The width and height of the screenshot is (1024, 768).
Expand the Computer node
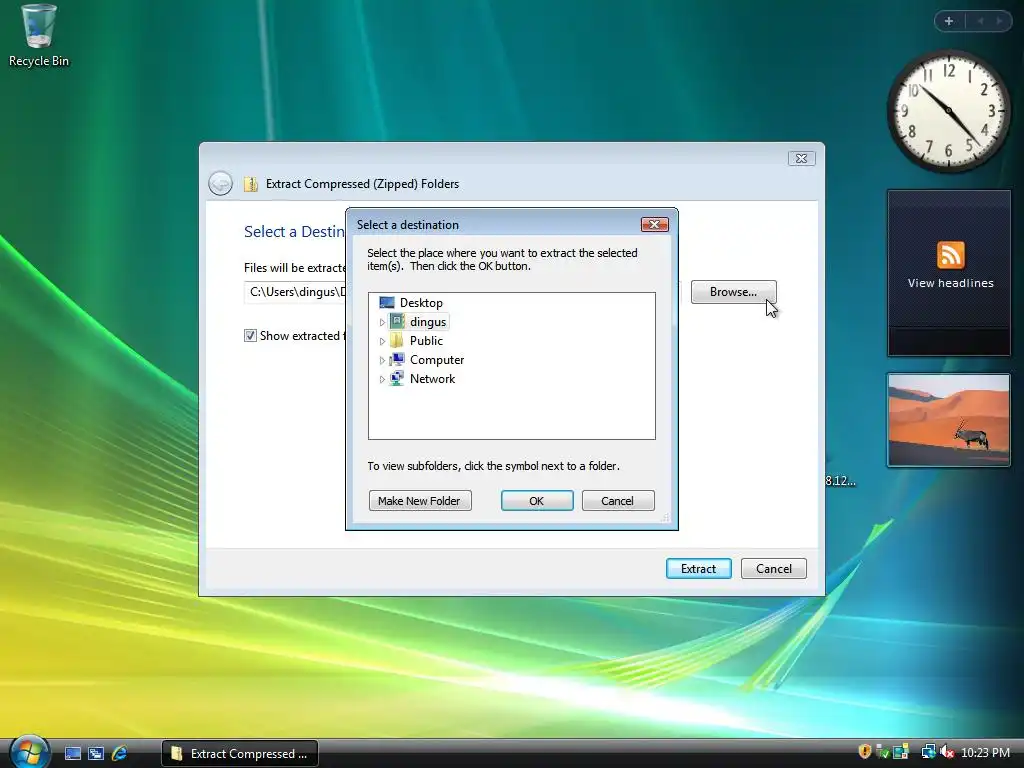pos(382,360)
